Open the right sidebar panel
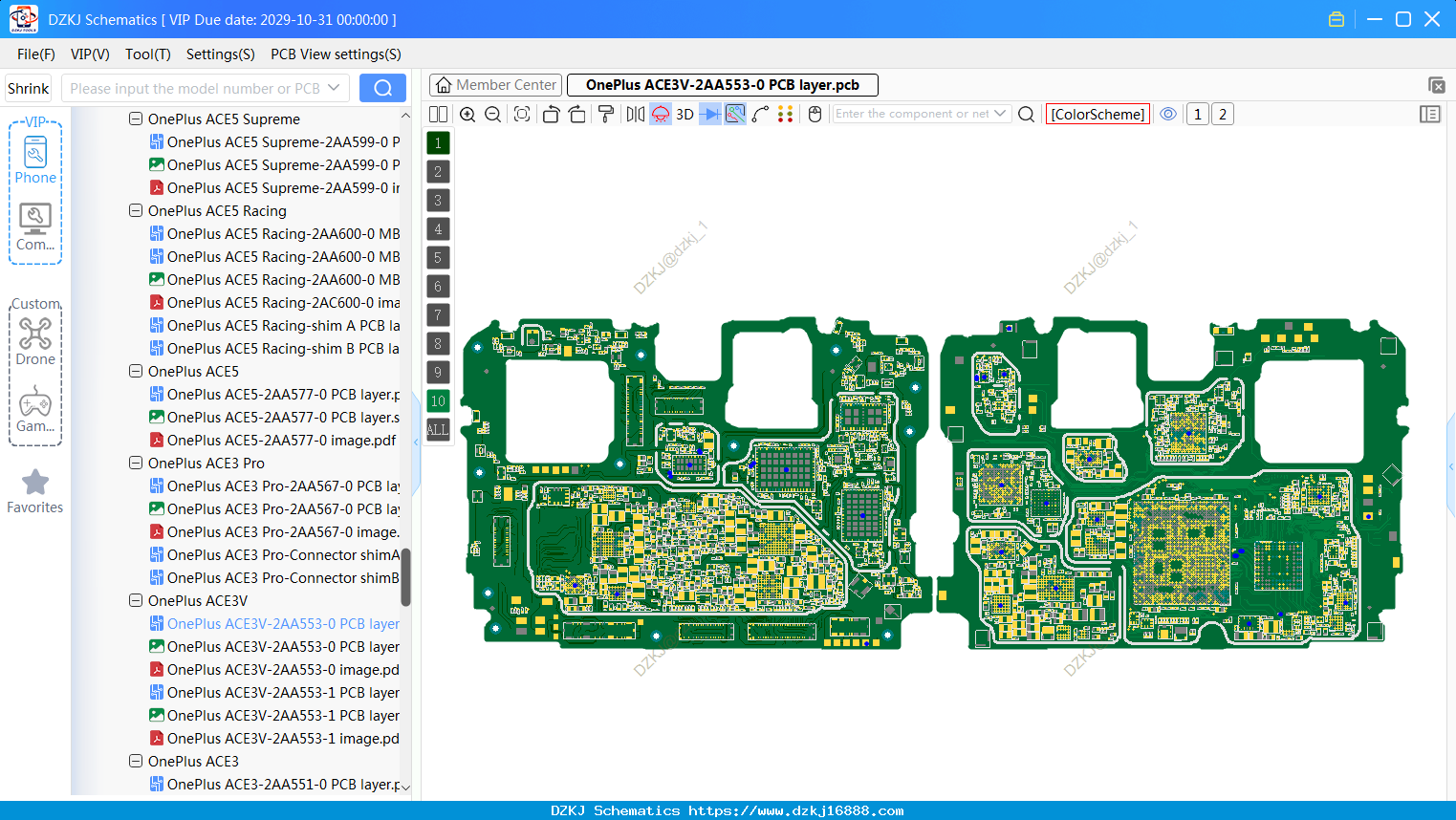Image resolution: width=1456 pixels, height=820 pixels. 1430,114
